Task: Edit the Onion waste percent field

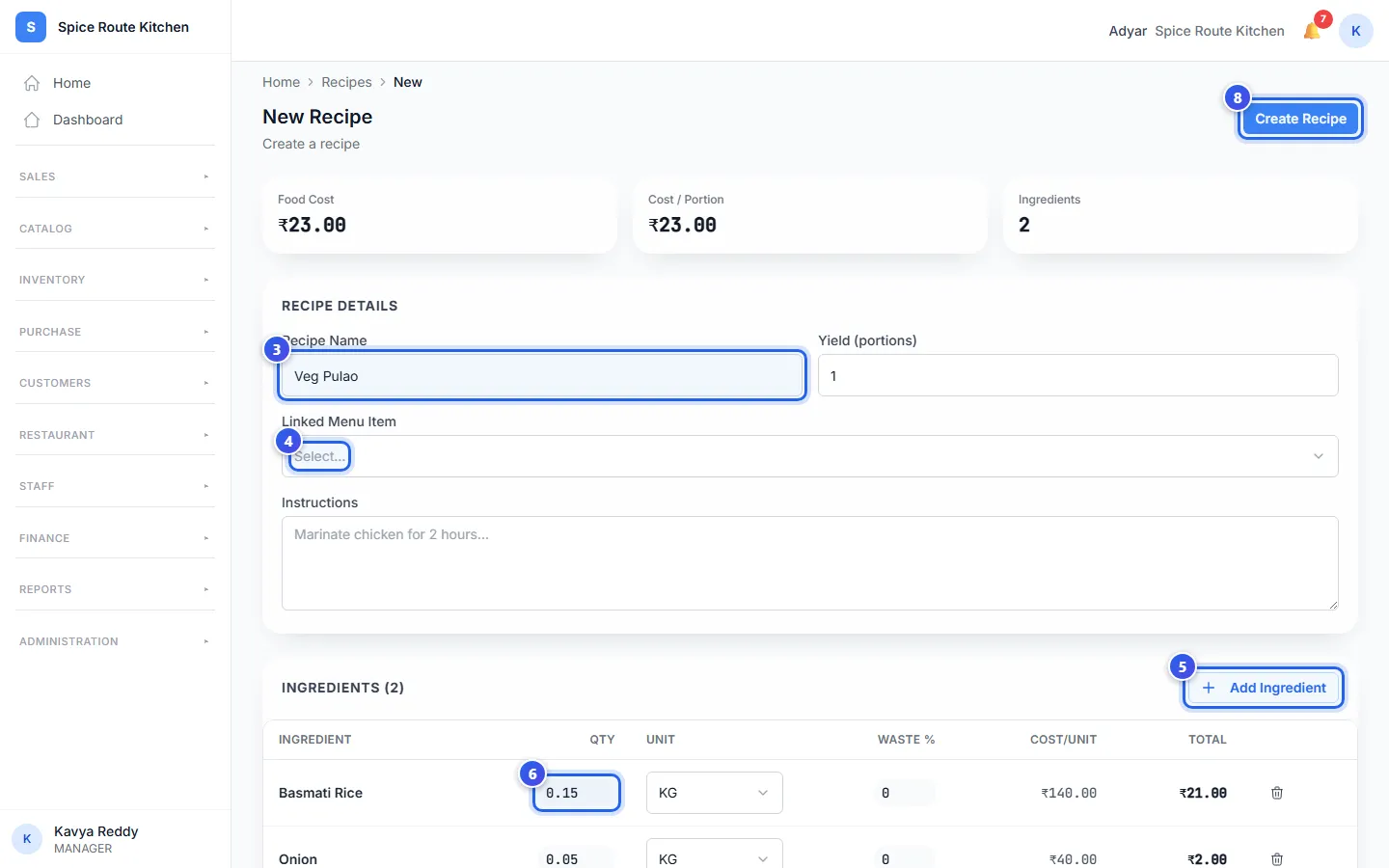Action: 907,857
